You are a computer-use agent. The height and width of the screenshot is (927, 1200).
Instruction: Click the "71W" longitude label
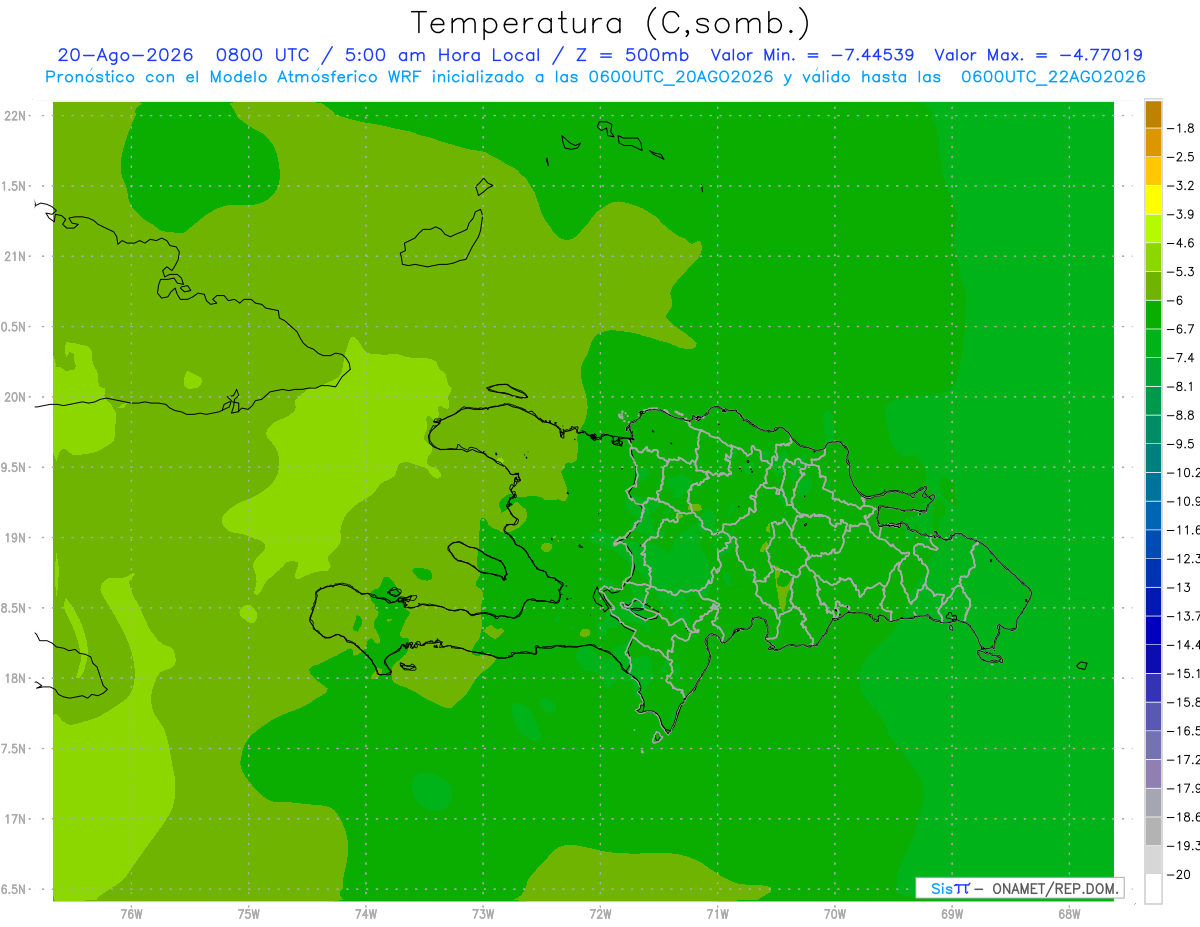(717, 913)
